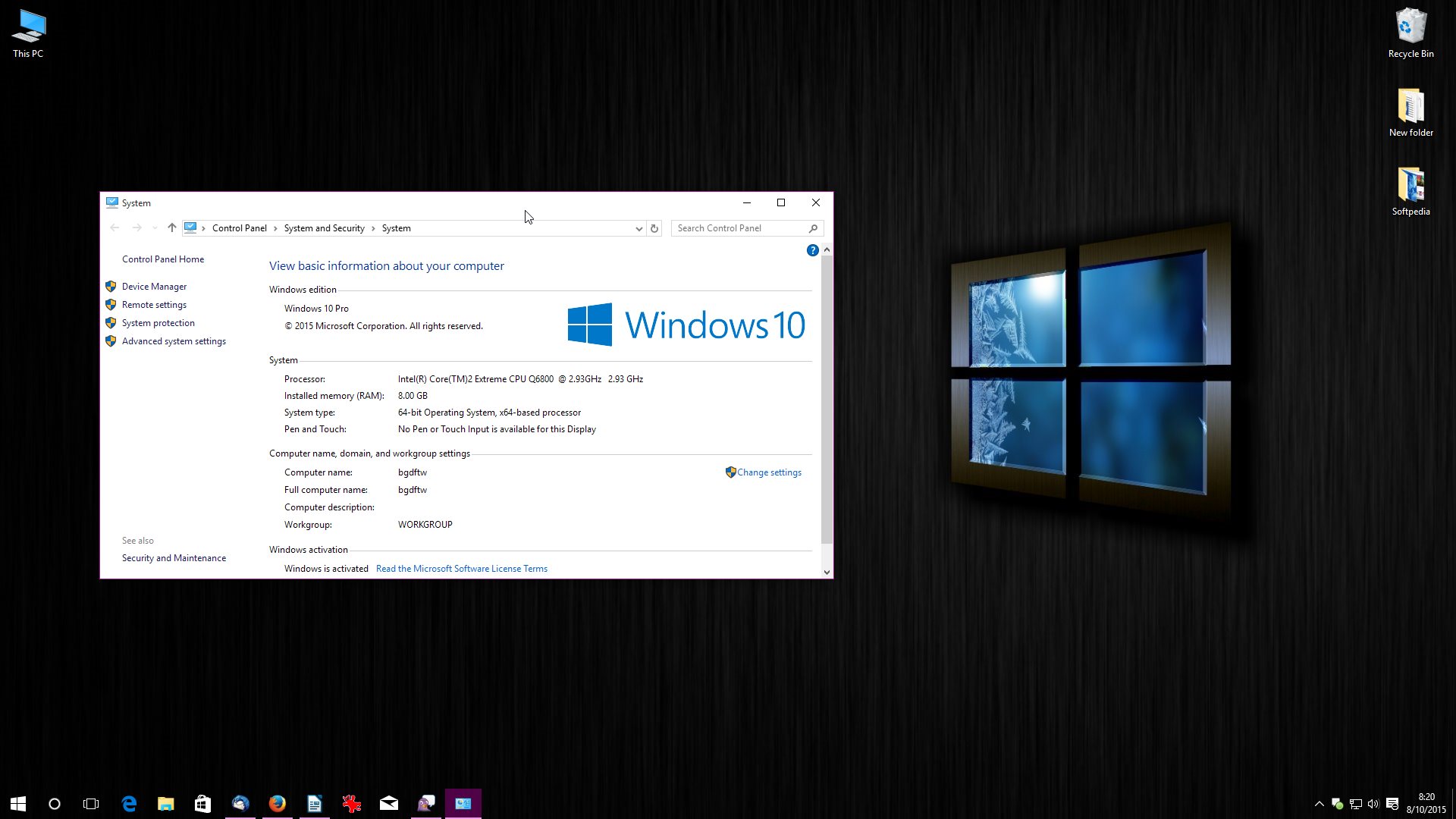Open Security and Maintenance link

click(x=174, y=558)
